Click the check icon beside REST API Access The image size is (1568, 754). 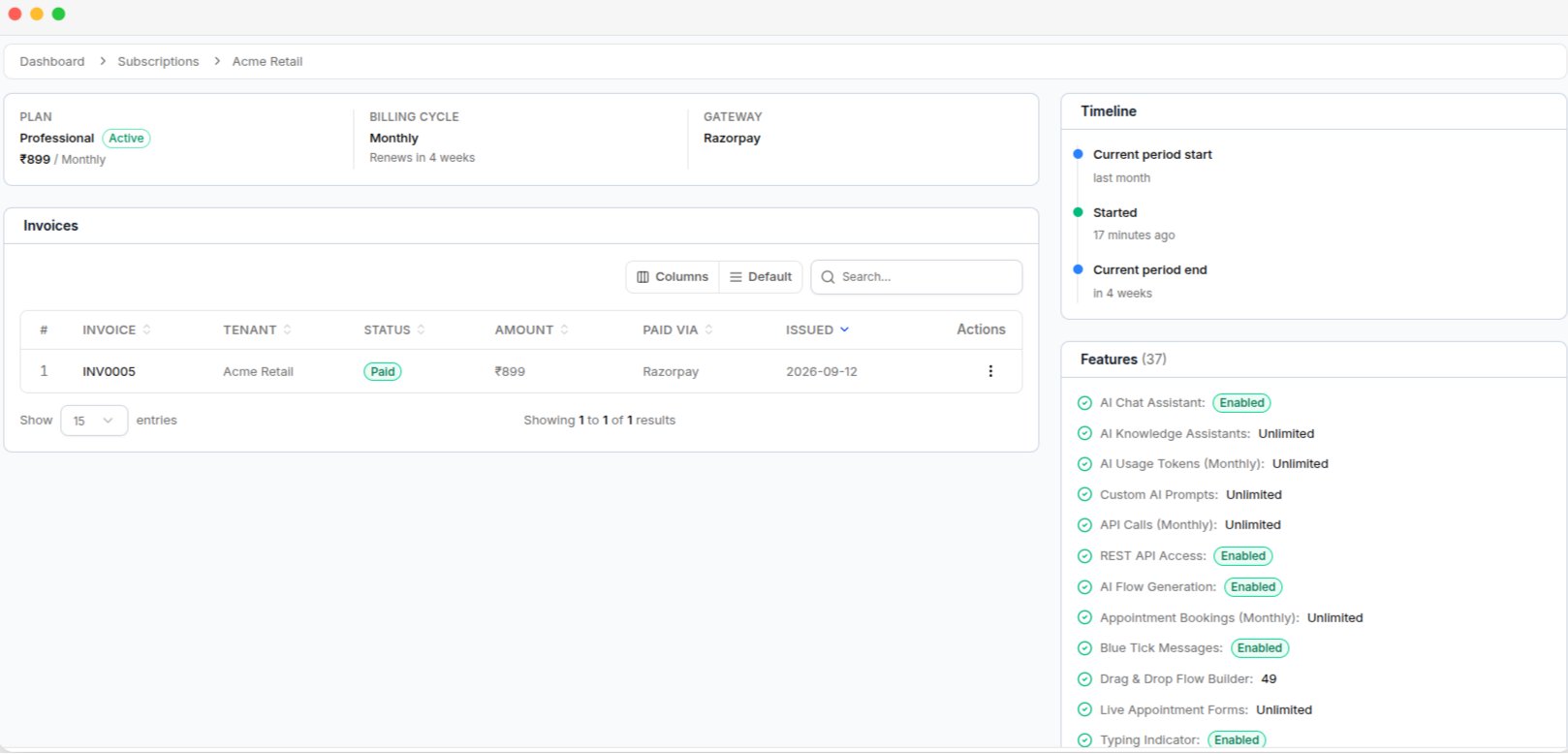click(x=1084, y=556)
